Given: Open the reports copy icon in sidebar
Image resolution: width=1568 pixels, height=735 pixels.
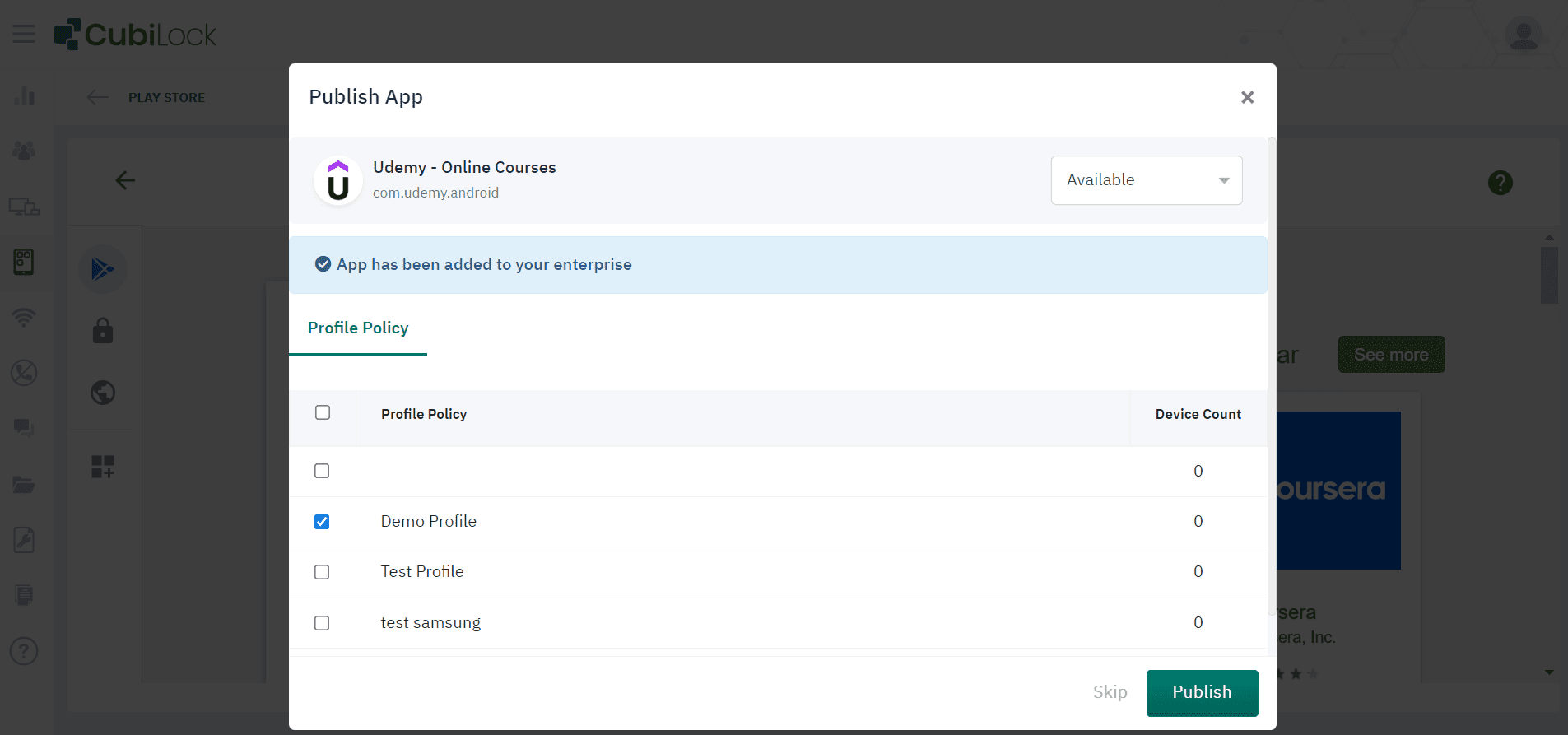Looking at the screenshot, I should click(x=24, y=595).
